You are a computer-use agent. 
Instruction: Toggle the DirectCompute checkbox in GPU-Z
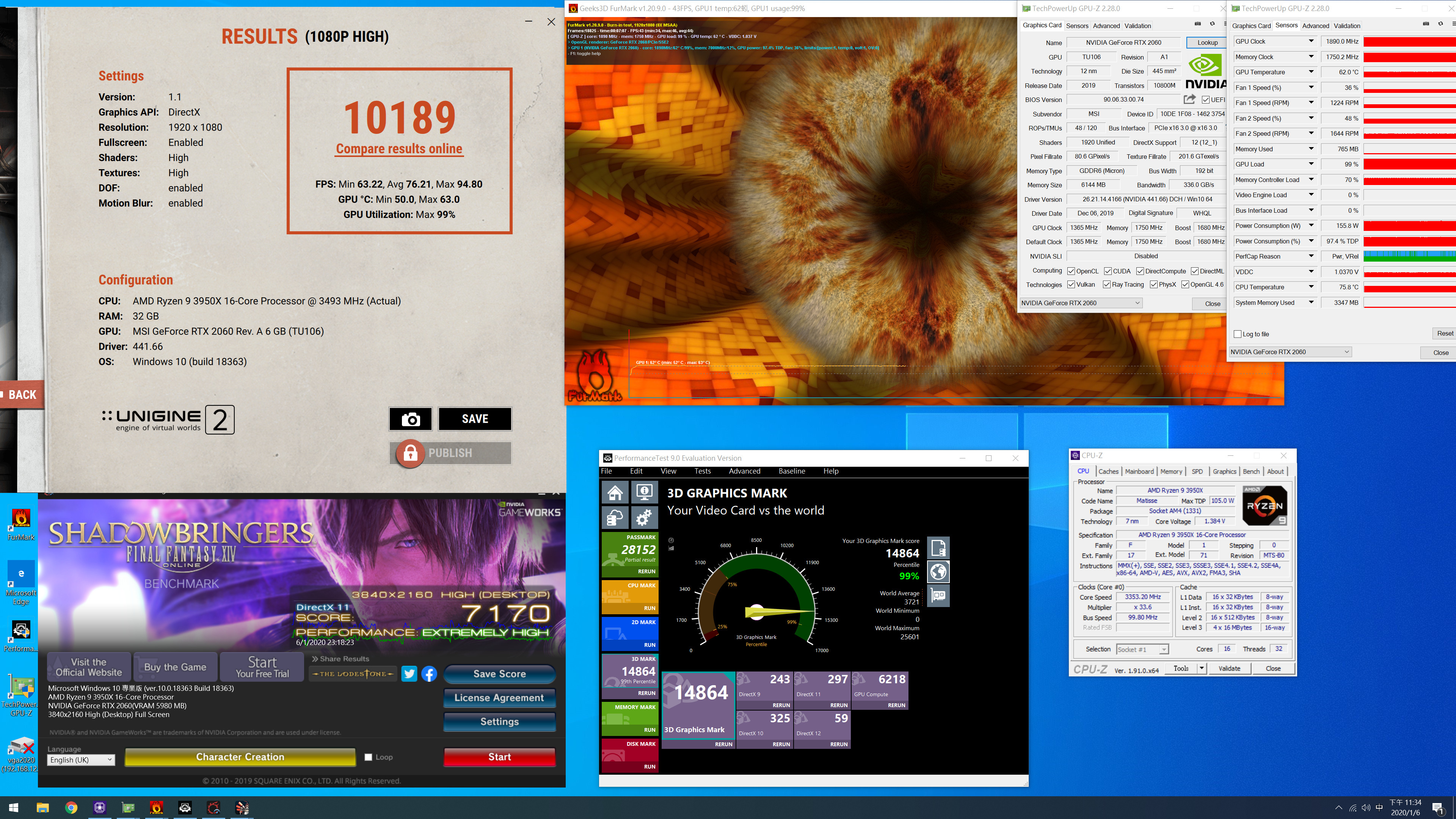1140,271
